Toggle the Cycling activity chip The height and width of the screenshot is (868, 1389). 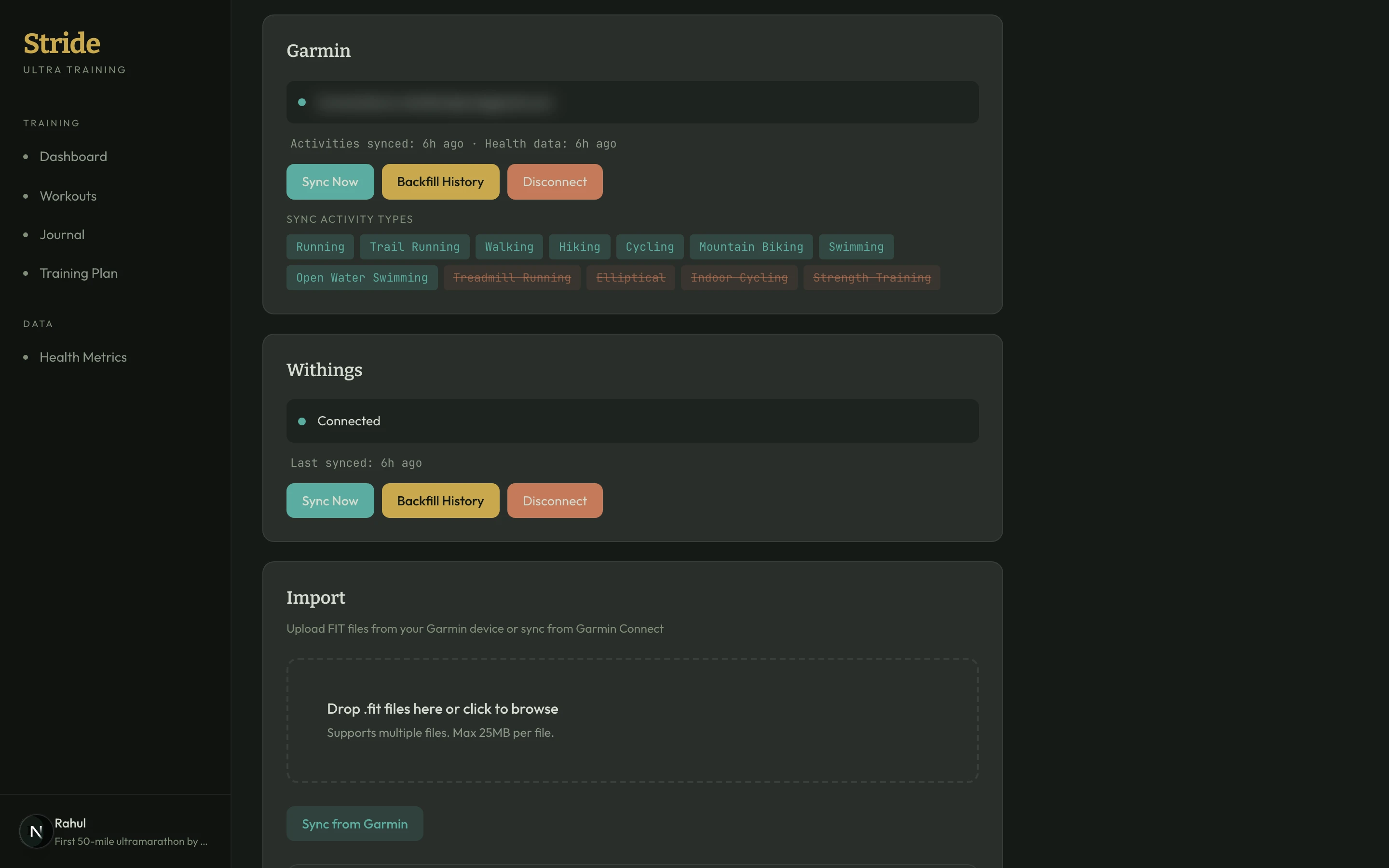(x=650, y=247)
